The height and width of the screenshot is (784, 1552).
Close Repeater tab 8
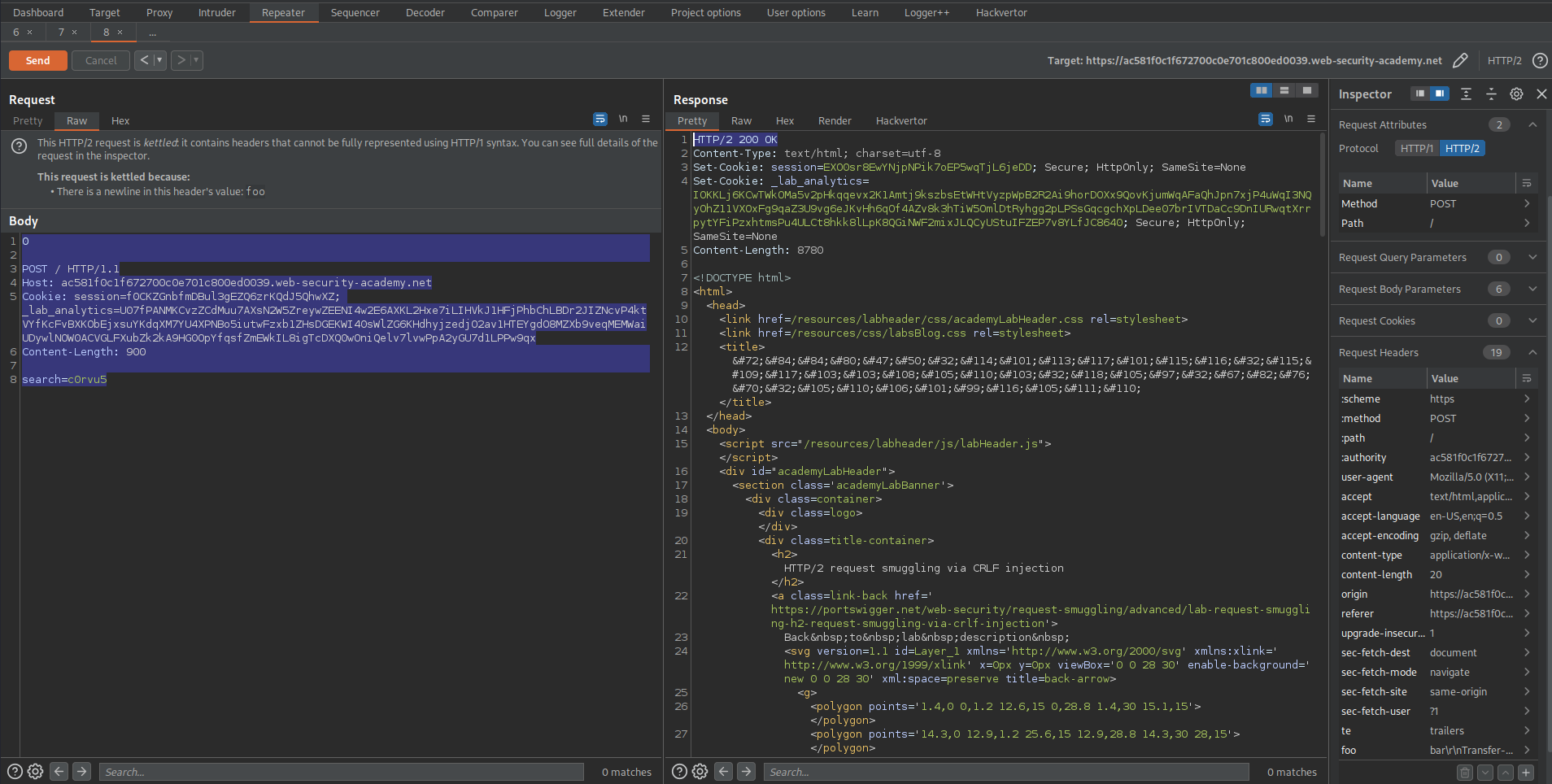[120, 32]
